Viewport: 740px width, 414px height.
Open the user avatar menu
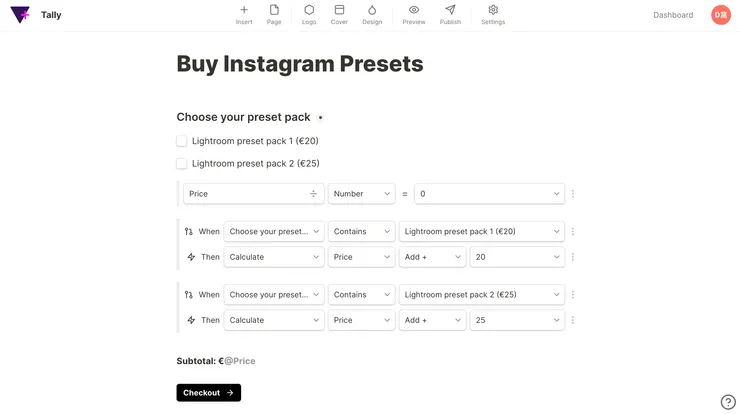pos(721,15)
